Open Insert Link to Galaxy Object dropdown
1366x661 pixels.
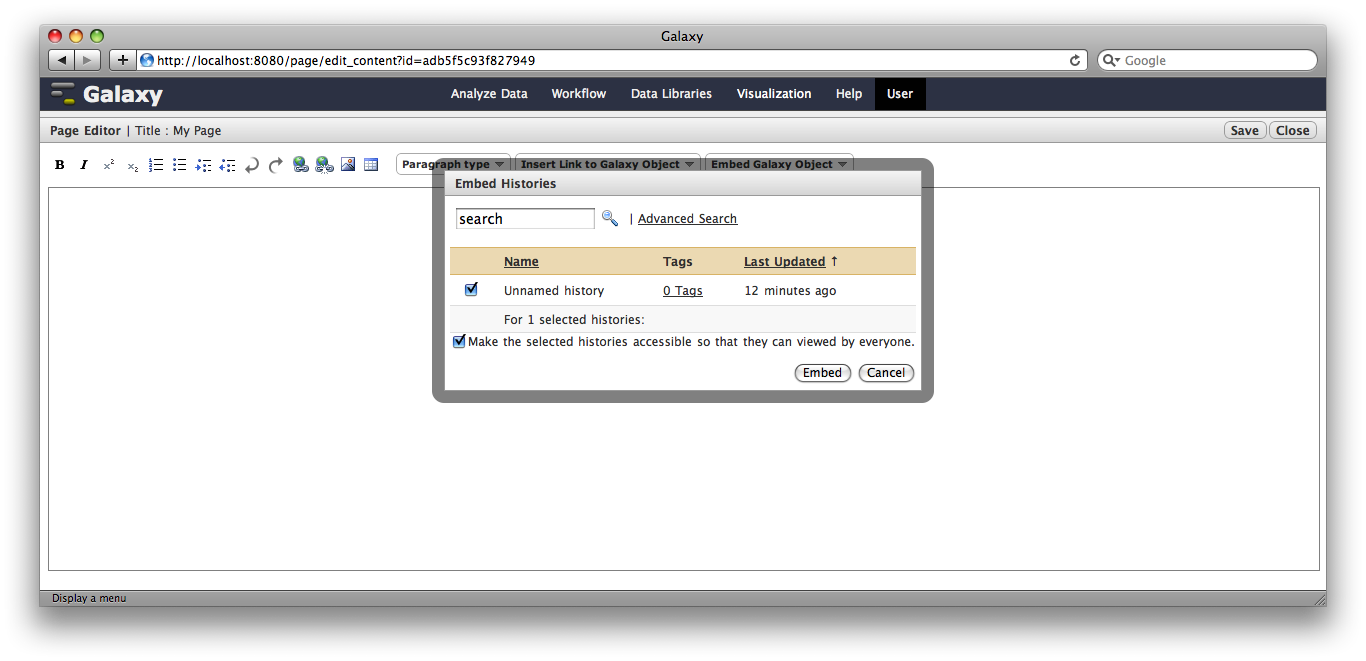[x=607, y=164]
